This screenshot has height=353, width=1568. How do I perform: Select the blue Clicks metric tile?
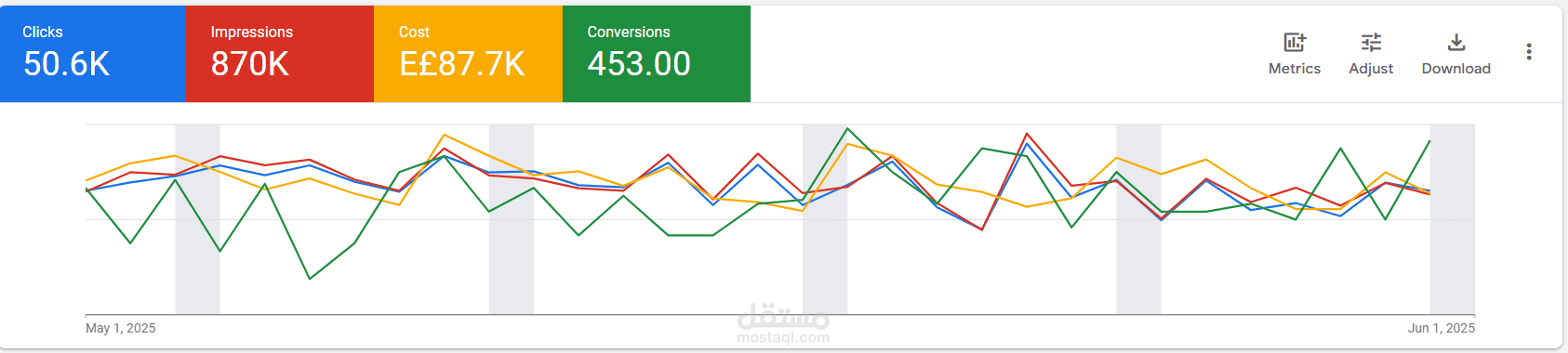coord(93,54)
